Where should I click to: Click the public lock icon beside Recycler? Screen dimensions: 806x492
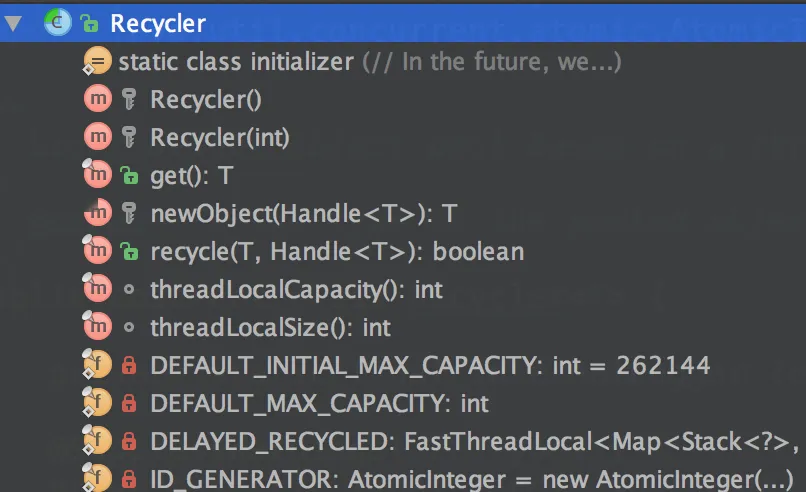coord(89,23)
